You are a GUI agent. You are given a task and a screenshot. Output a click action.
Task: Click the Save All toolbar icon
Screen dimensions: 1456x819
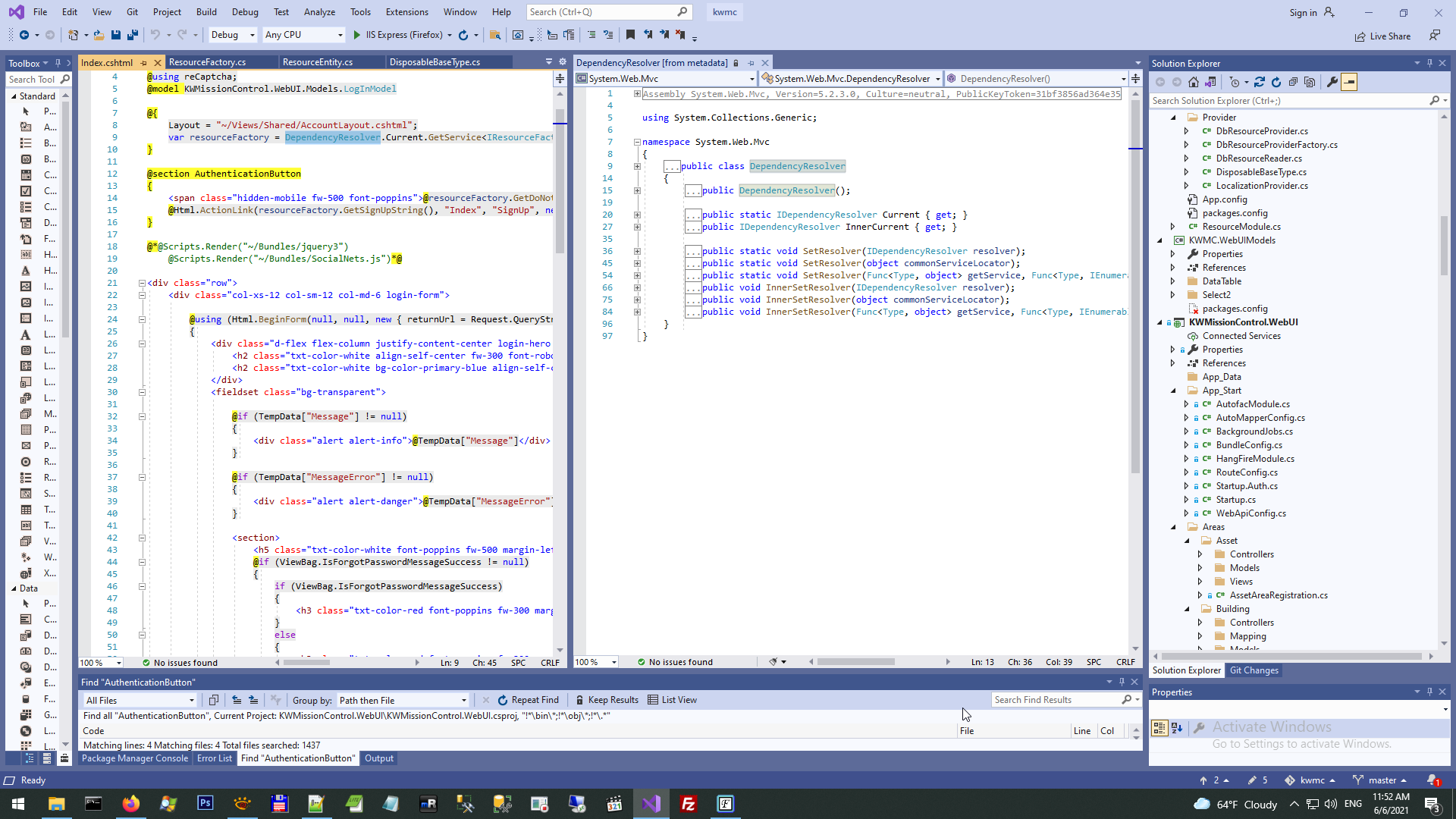point(132,35)
